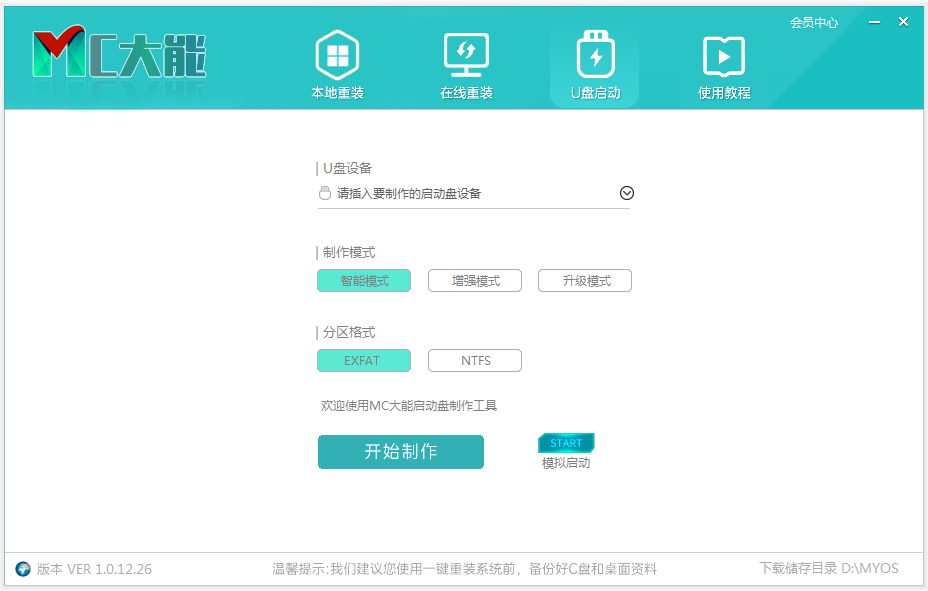The height and width of the screenshot is (591, 928).
Task: Expand the U盘设备 dropdown arrow
Action: pos(627,194)
